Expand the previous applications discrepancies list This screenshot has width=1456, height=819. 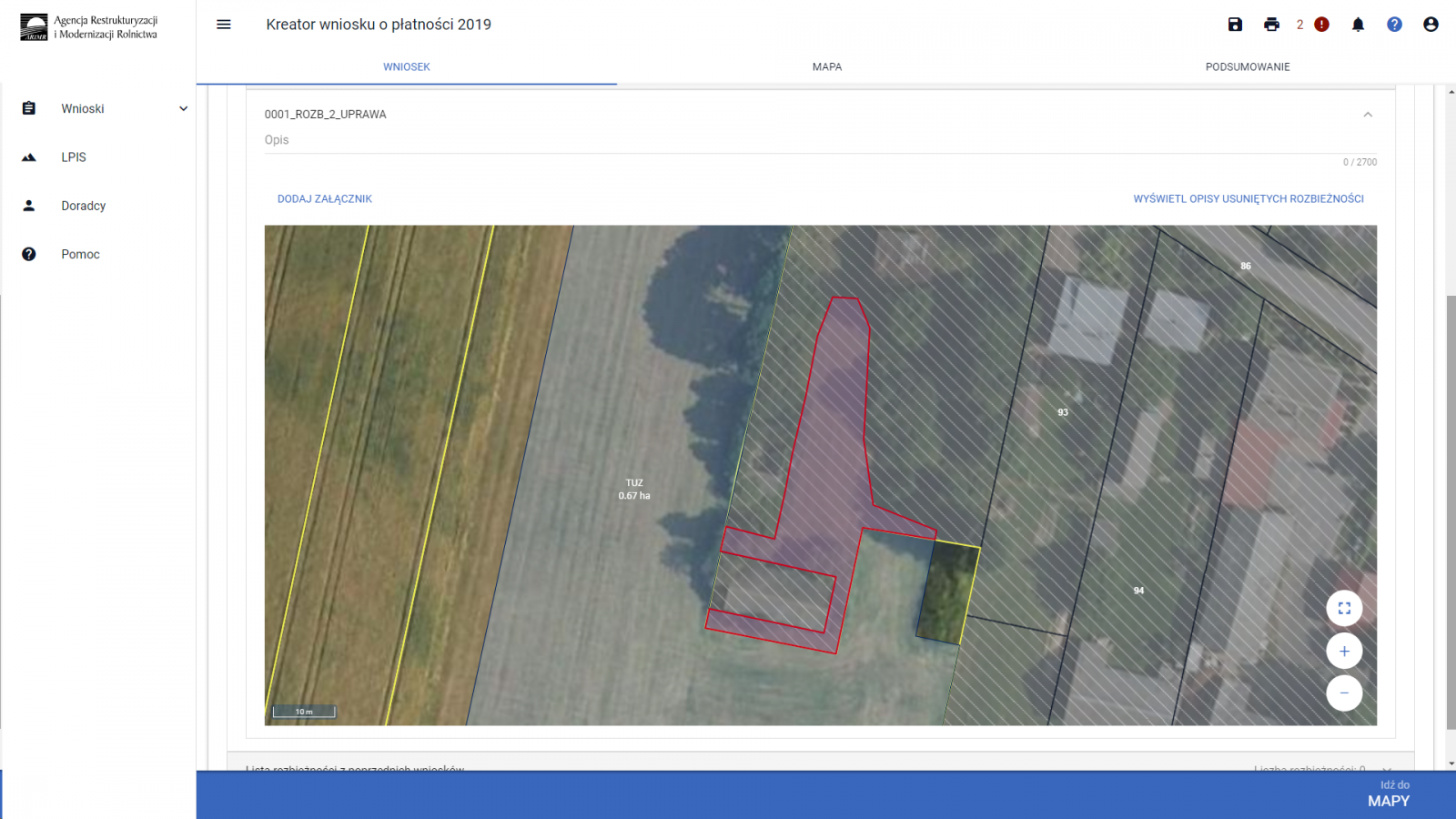click(1386, 768)
